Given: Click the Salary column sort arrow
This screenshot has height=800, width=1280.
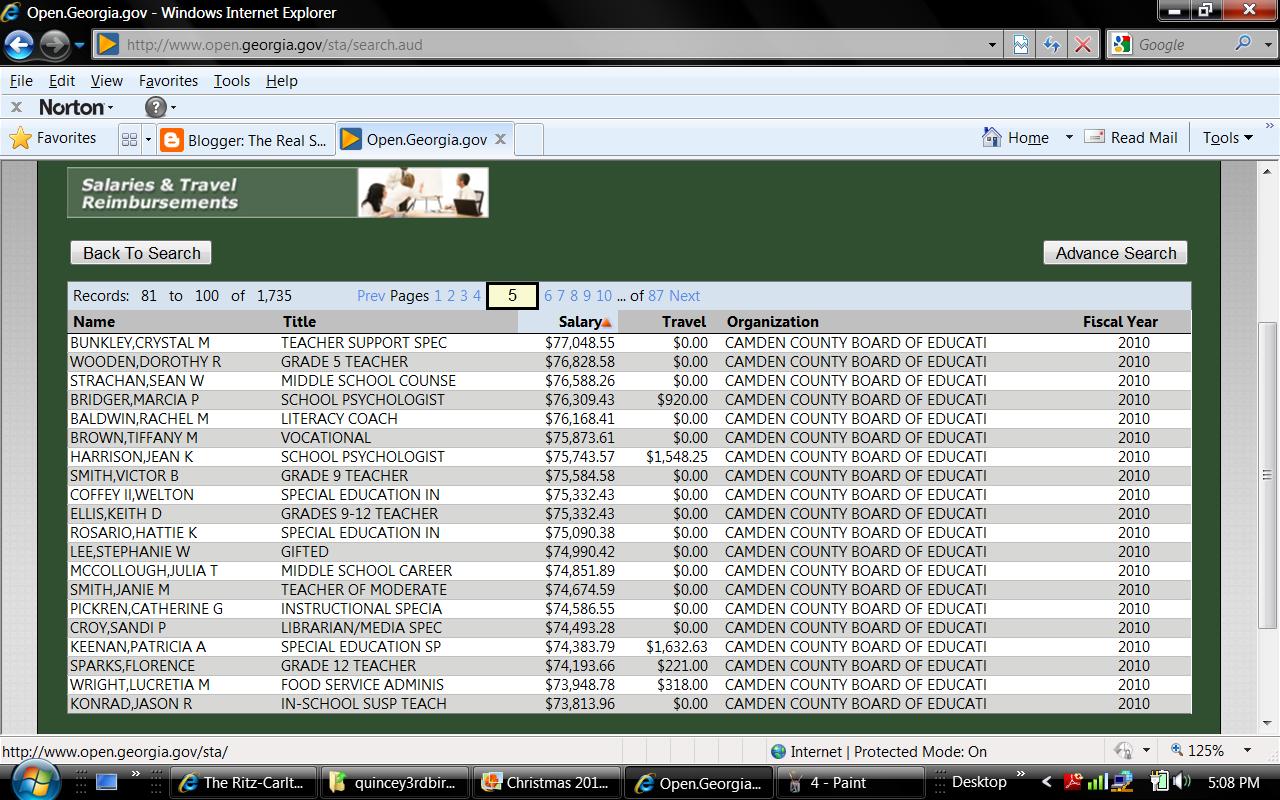Looking at the screenshot, I should click(x=607, y=322).
